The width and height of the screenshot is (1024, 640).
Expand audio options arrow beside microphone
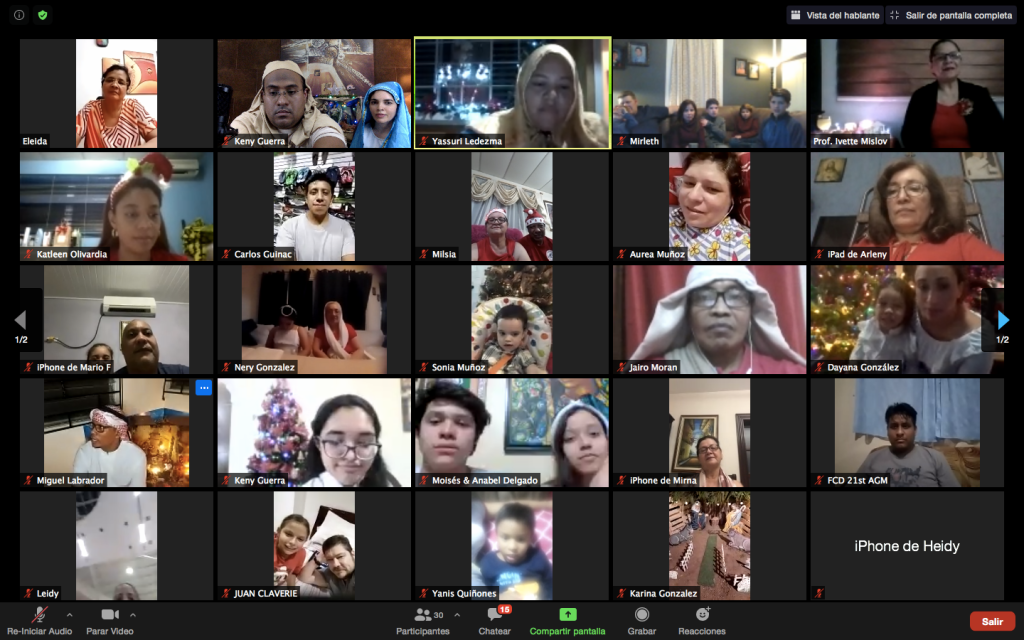pos(69,615)
